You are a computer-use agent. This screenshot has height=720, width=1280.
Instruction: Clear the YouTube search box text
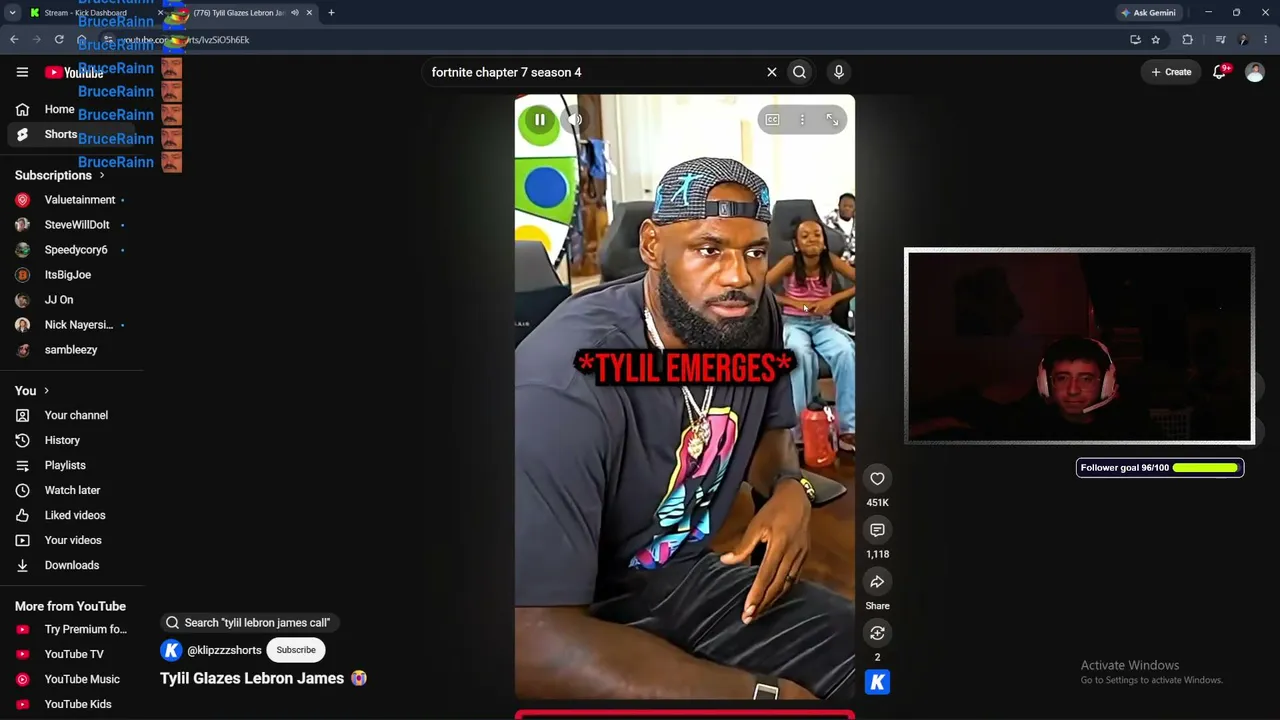pyautogui.click(x=772, y=72)
